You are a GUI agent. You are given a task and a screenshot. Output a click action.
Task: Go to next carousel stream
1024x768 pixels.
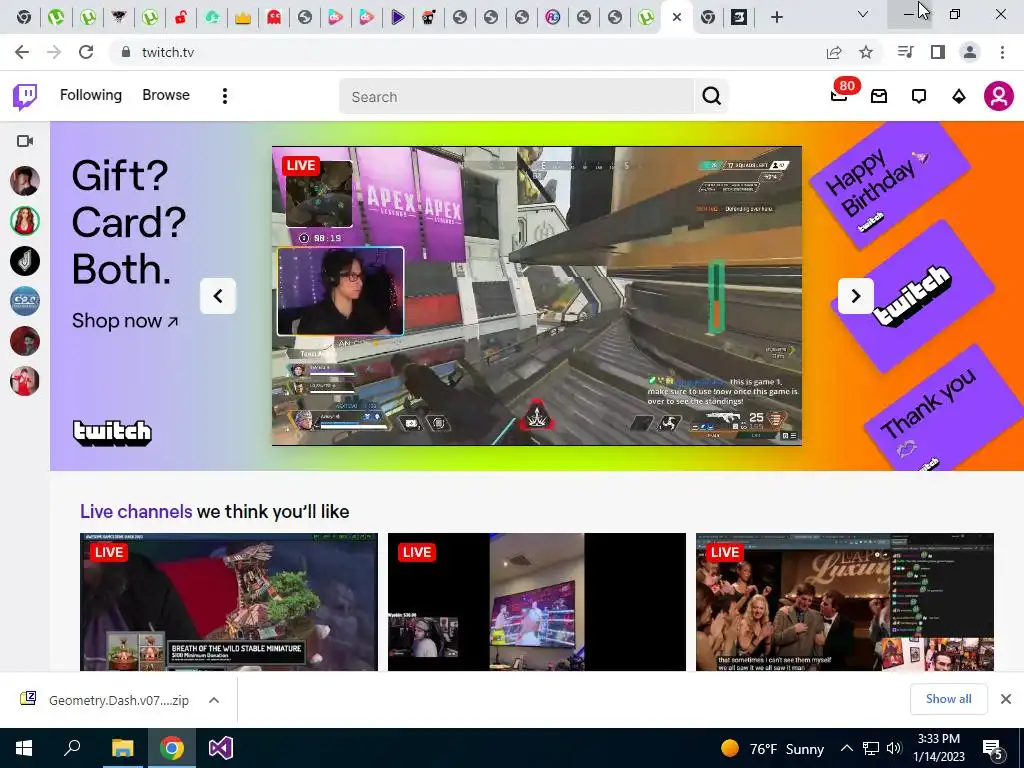coord(856,296)
